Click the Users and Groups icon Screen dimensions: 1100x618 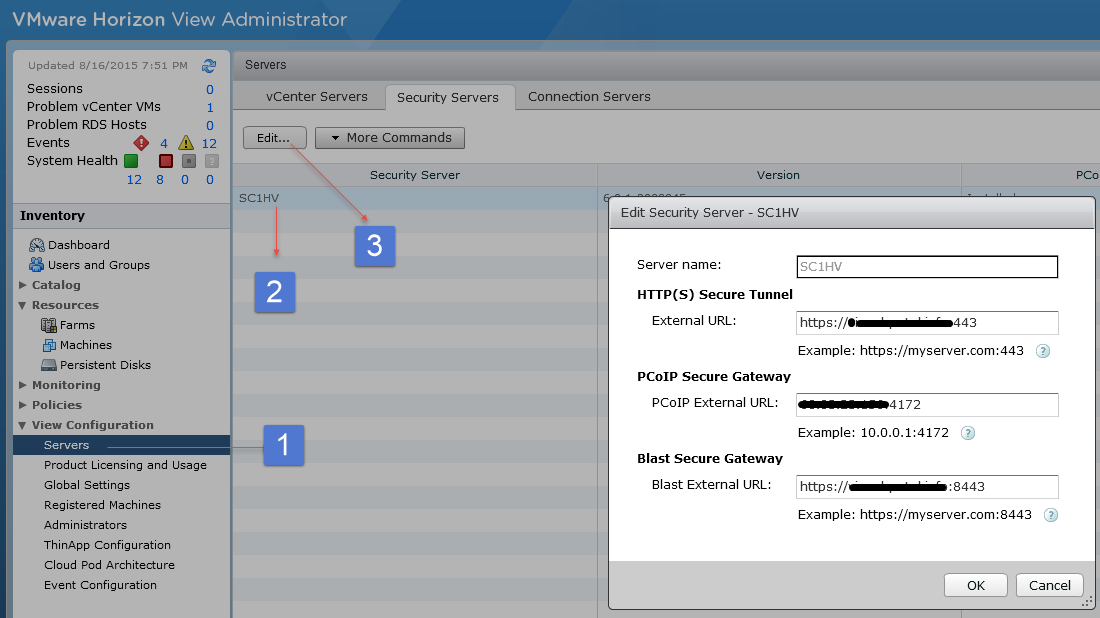click(x=36, y=264)
